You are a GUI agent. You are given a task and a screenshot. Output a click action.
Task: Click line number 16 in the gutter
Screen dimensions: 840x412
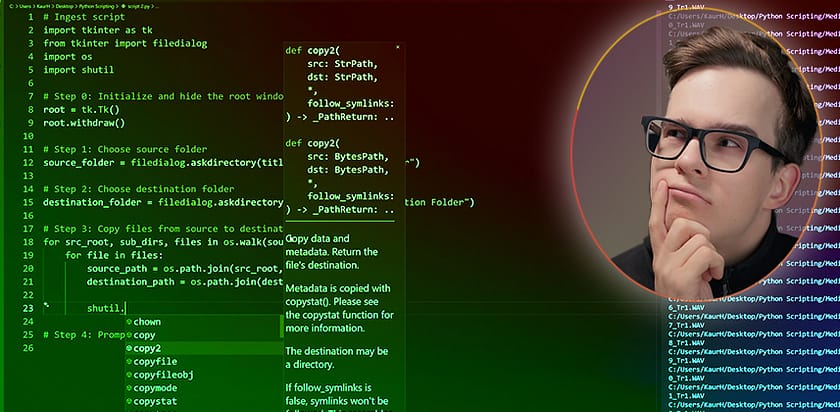coord(28,215)
